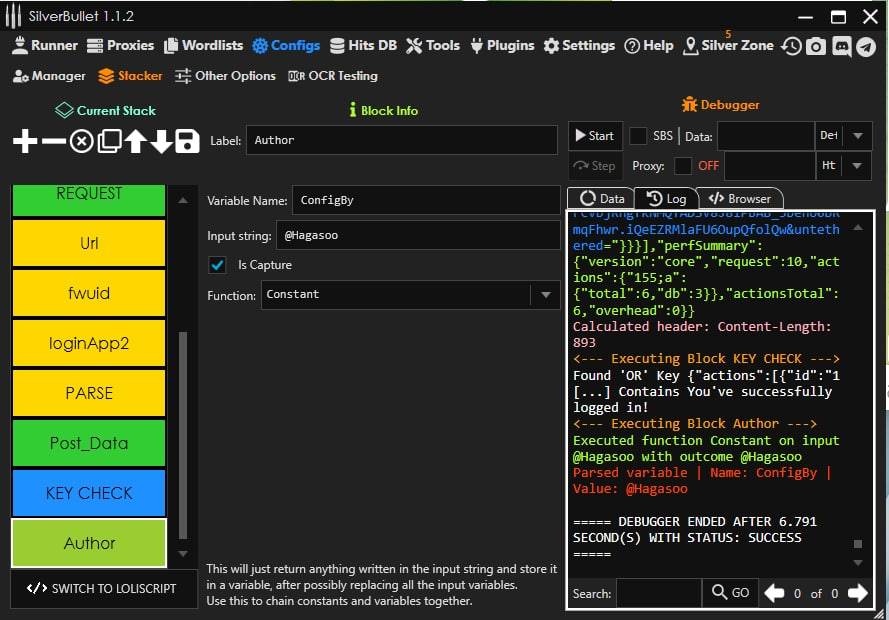889x620 pixels.
Task: Expand the data type dropdown beside Data
Action: point(858,136)
